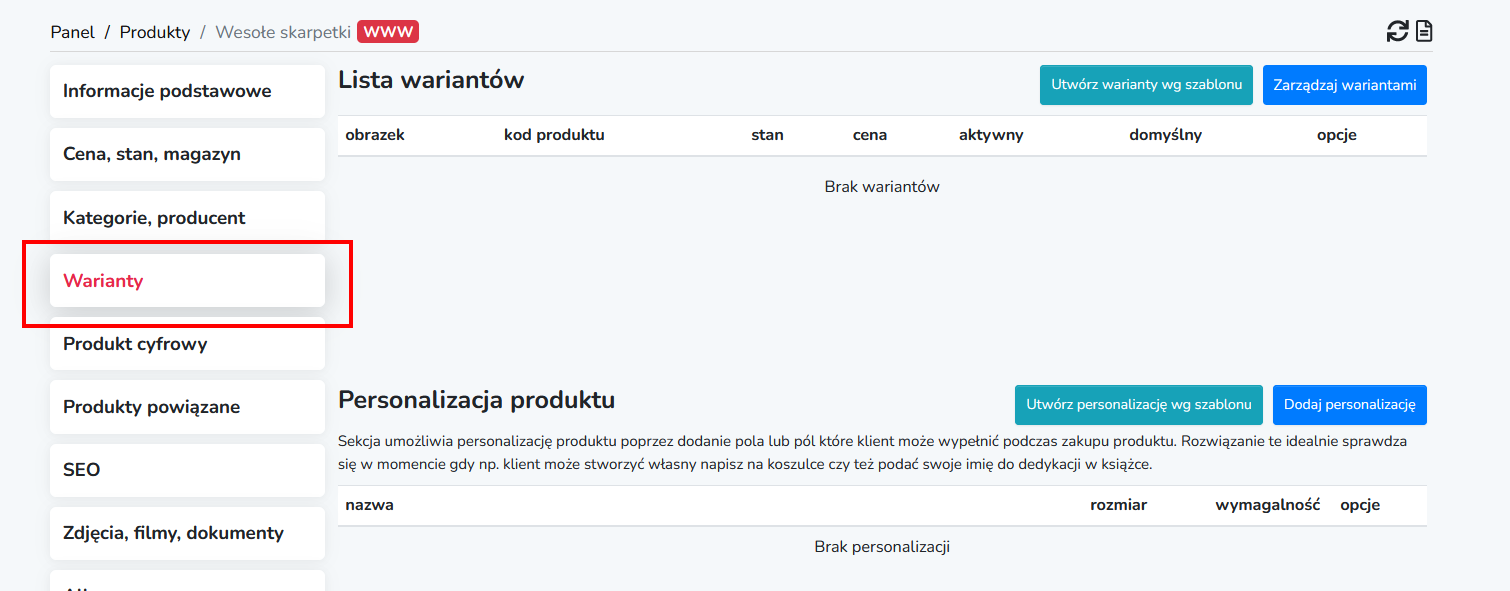This screenshot has width=1510, height=591.
Task: Go to the Panel breadcrumb link
Action: pyautogui.click(x=73, y=32)
